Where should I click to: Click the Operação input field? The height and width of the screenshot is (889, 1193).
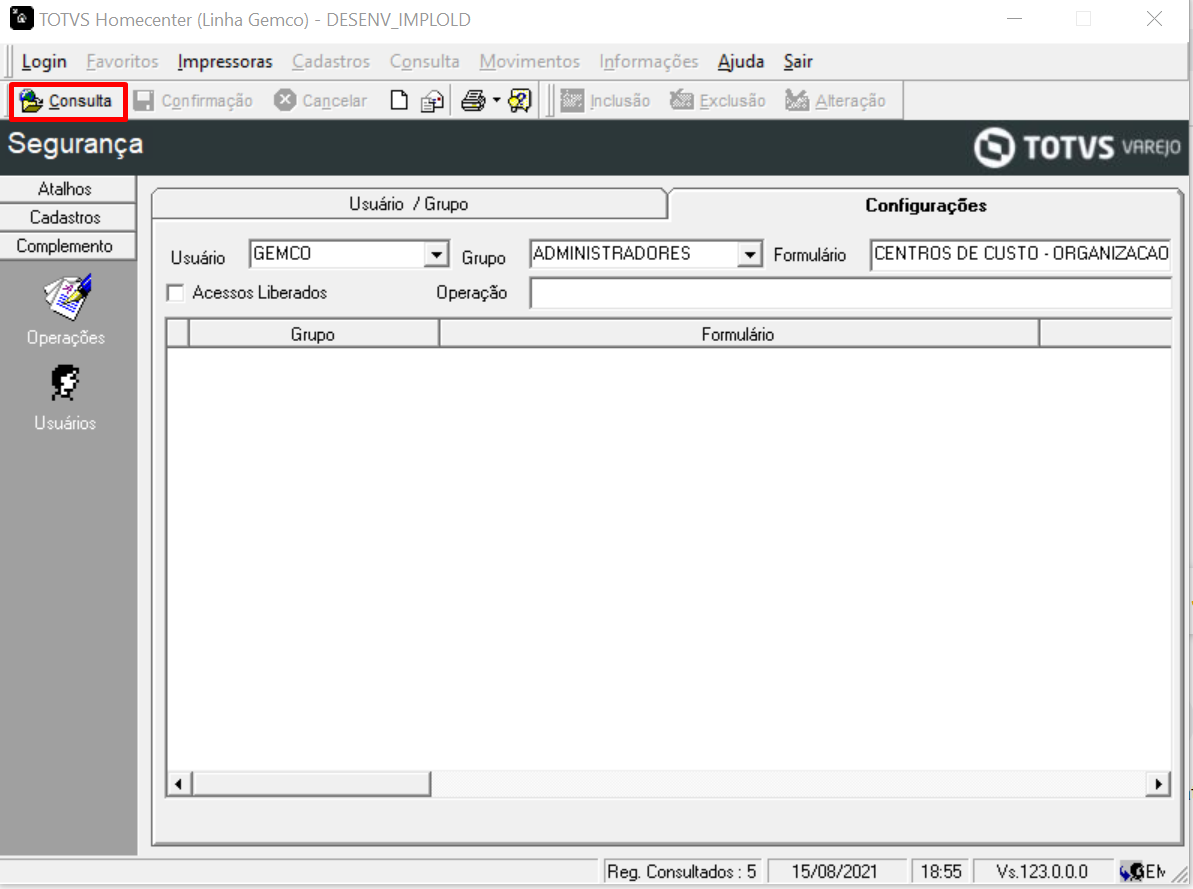[x=851, y=293]
